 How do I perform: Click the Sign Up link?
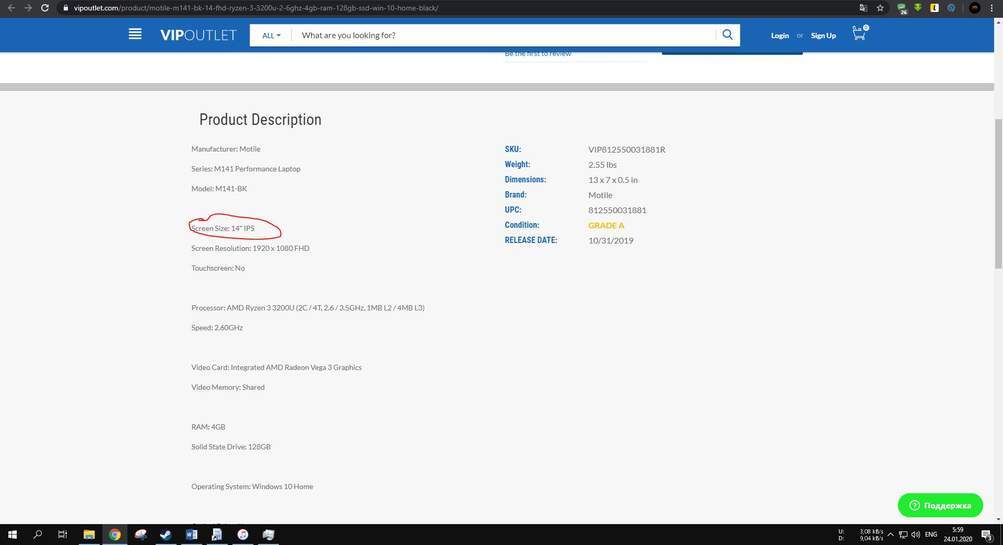(823, 35)
